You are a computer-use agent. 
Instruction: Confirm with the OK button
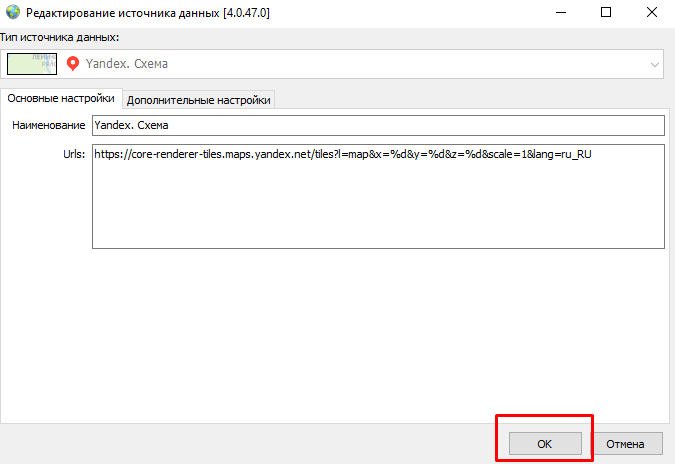(x=545, y=444)
